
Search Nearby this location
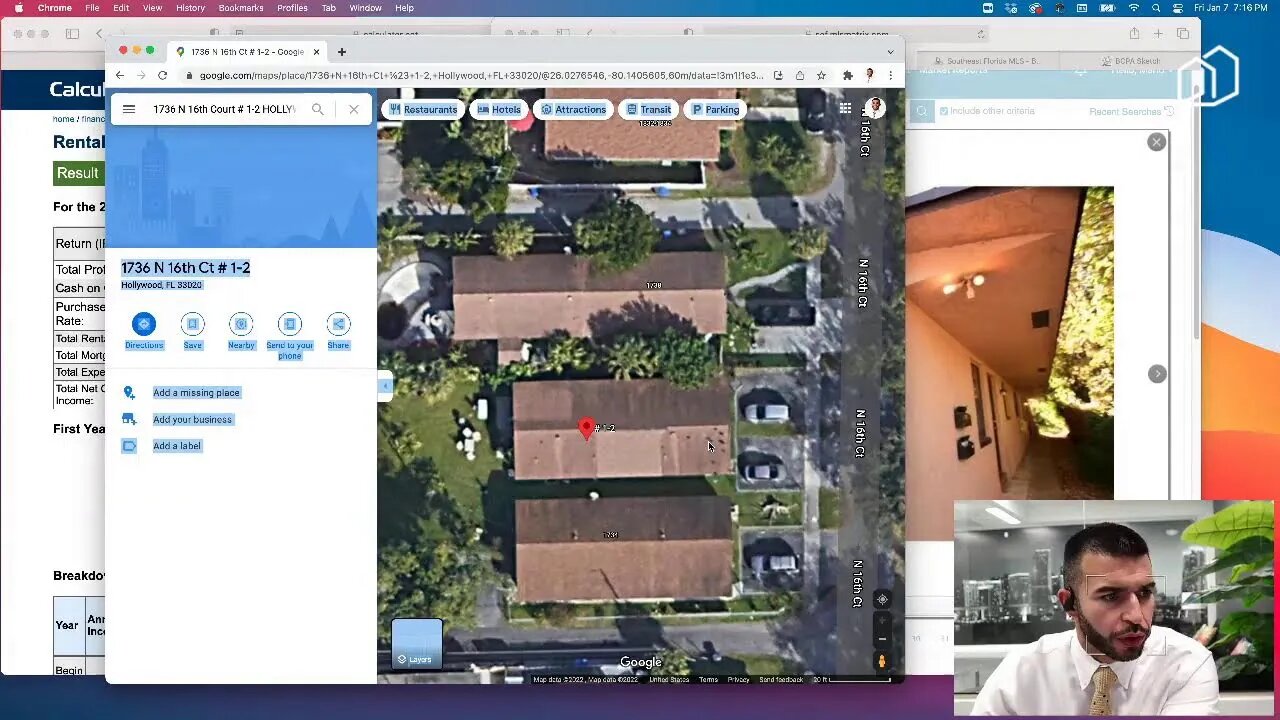coord(241,331)
